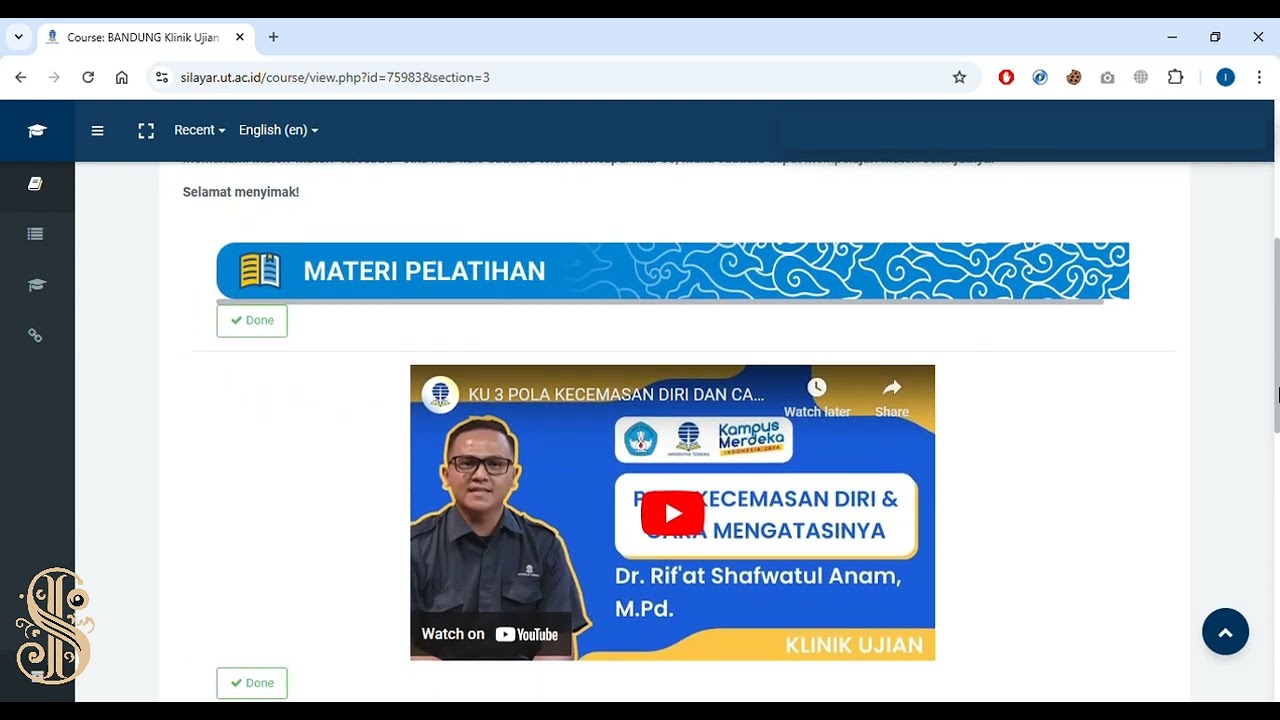Viewport: 1280px width, 720px height.
Task: Open a new browser tab
Action: [x=273, y=37]
